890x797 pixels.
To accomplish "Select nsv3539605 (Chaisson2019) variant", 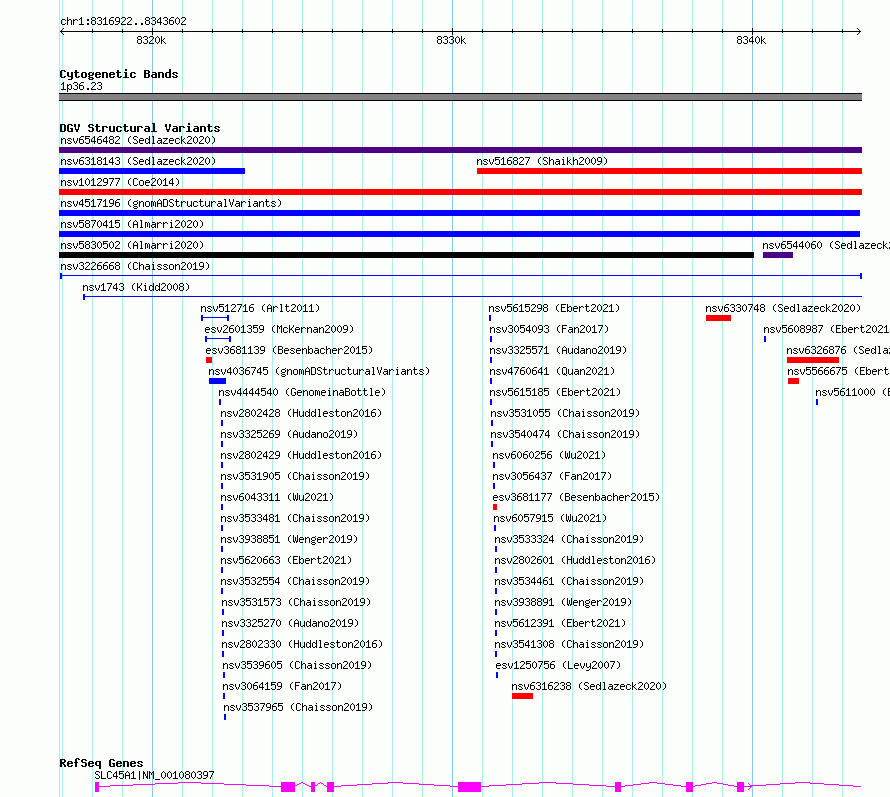I will click(297, 665).
